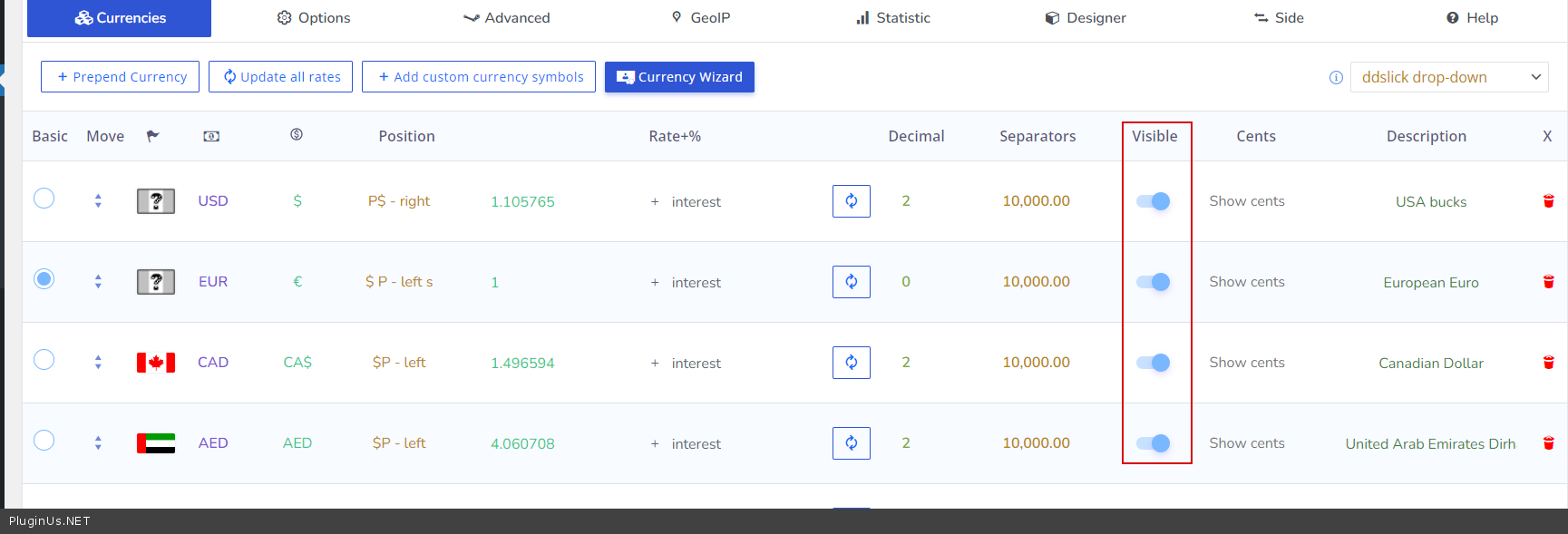Open the Position dropdown for USD row

(399, 201)
